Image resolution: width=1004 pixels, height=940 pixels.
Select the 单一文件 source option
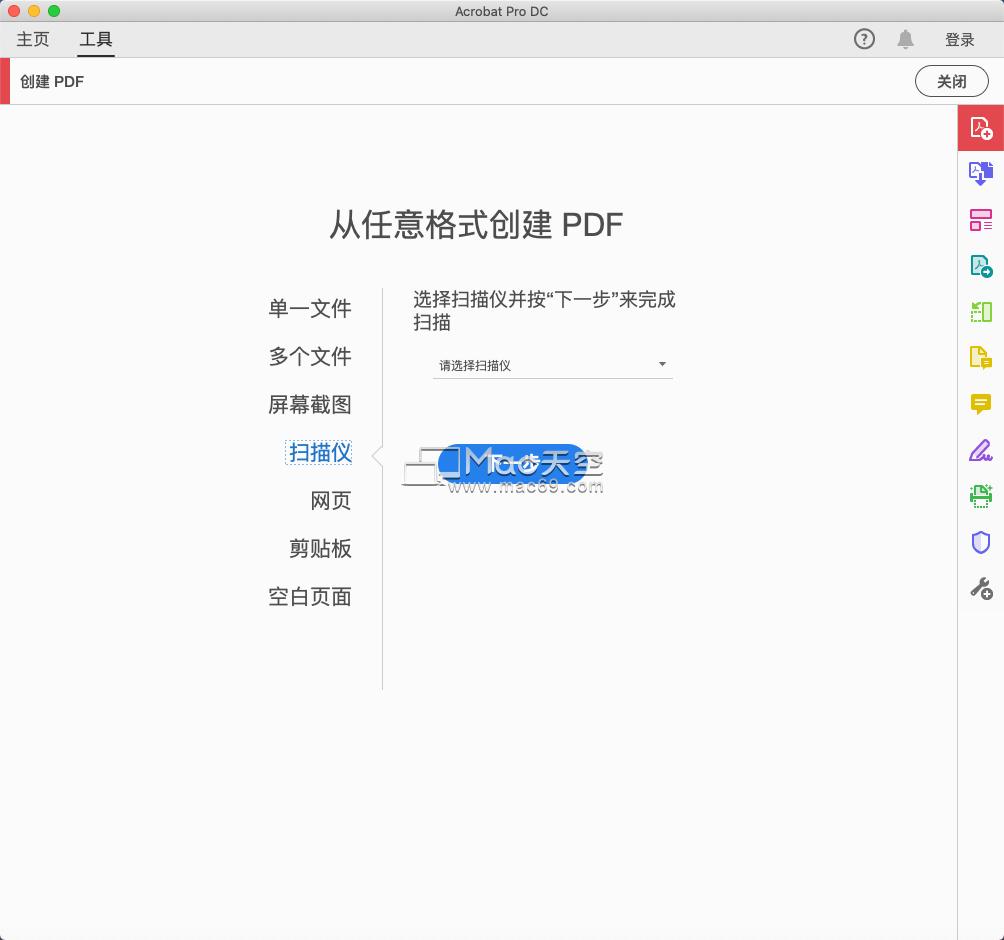coord(310,309)
